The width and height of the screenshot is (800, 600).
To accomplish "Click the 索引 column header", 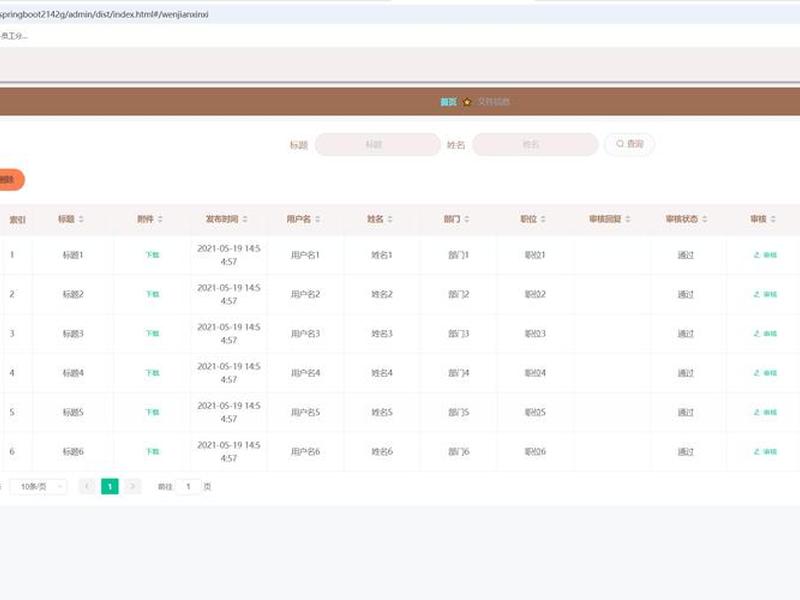I will click(17, 219).
